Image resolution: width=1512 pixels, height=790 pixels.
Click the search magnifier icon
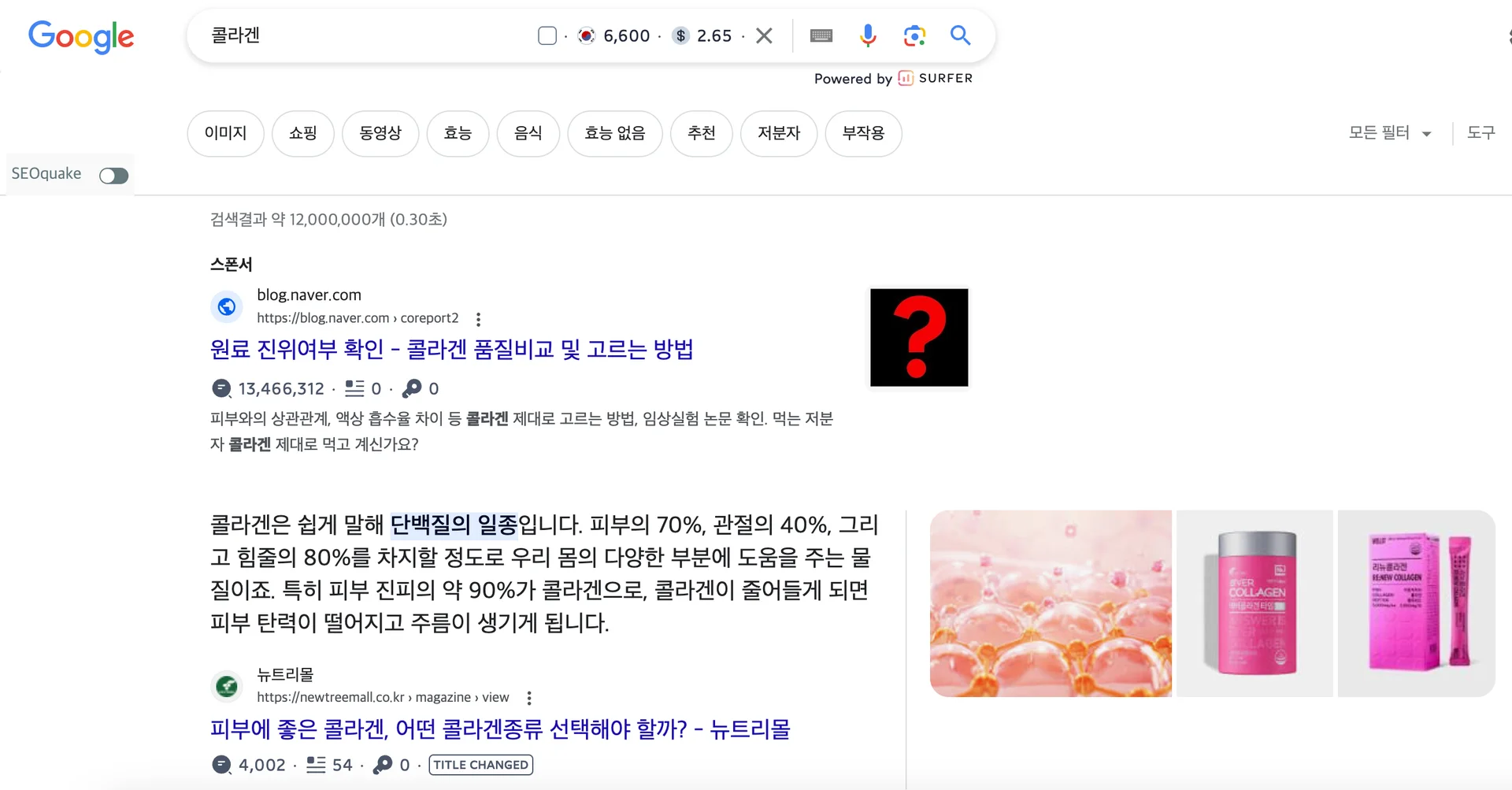click(x=960, y=35)
